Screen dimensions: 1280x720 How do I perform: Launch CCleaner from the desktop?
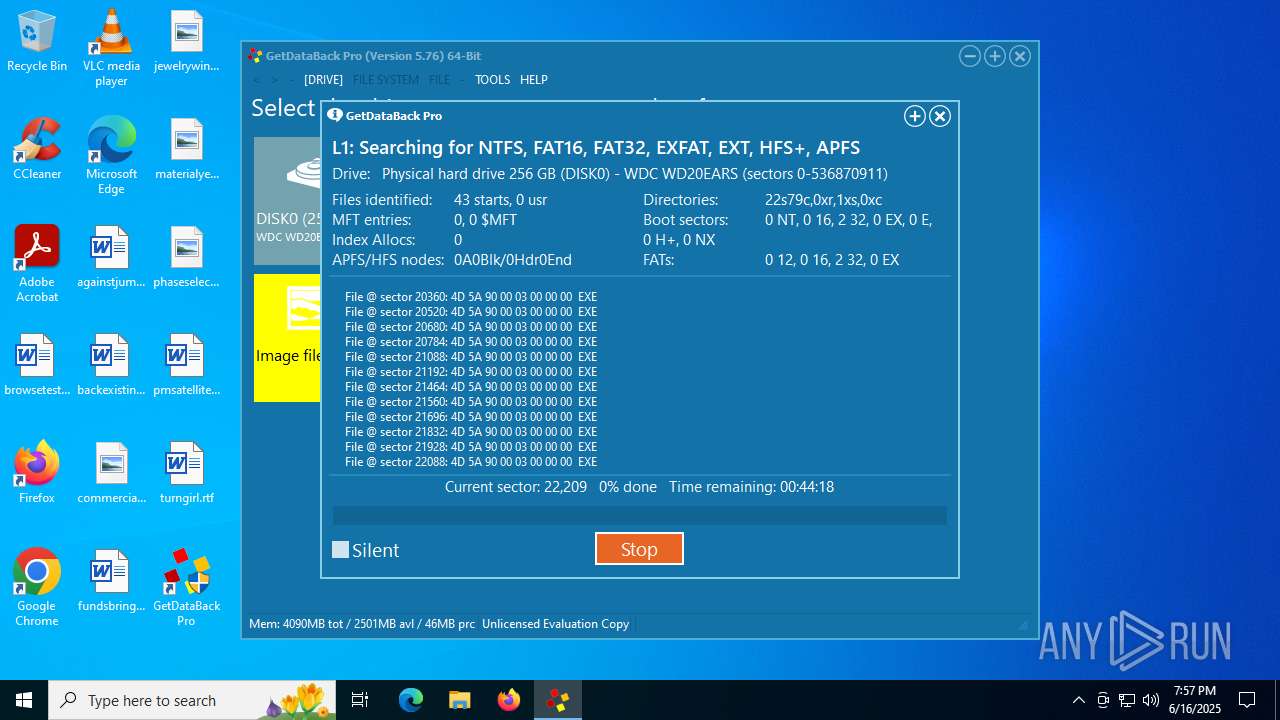click(x=37, y=149)
